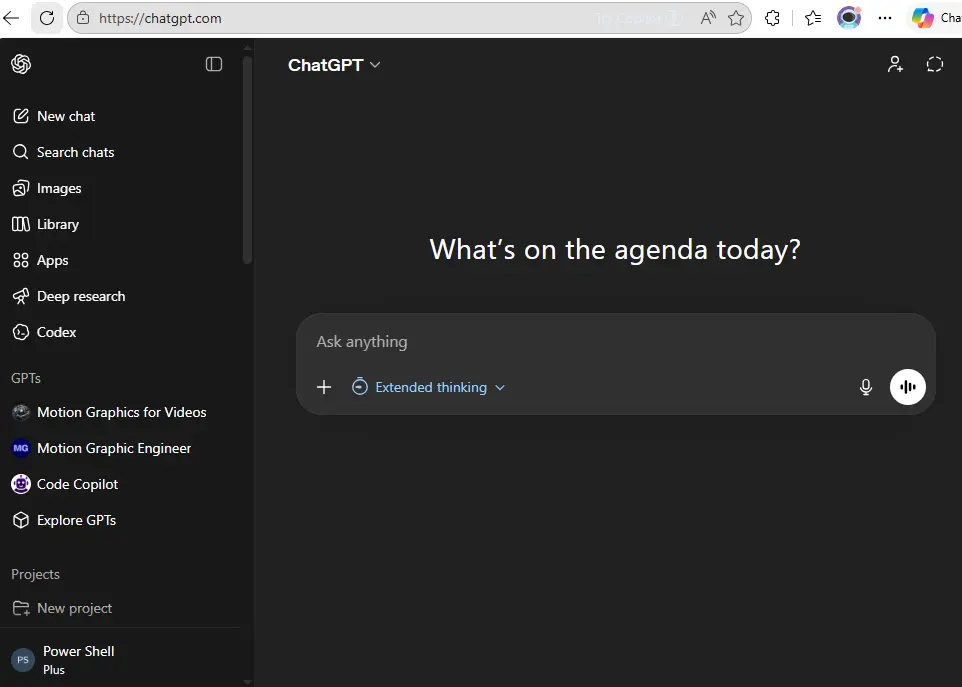Reload the page with refresh icon
The width and height of the screenshot is (962, 687).
(47, 18)
